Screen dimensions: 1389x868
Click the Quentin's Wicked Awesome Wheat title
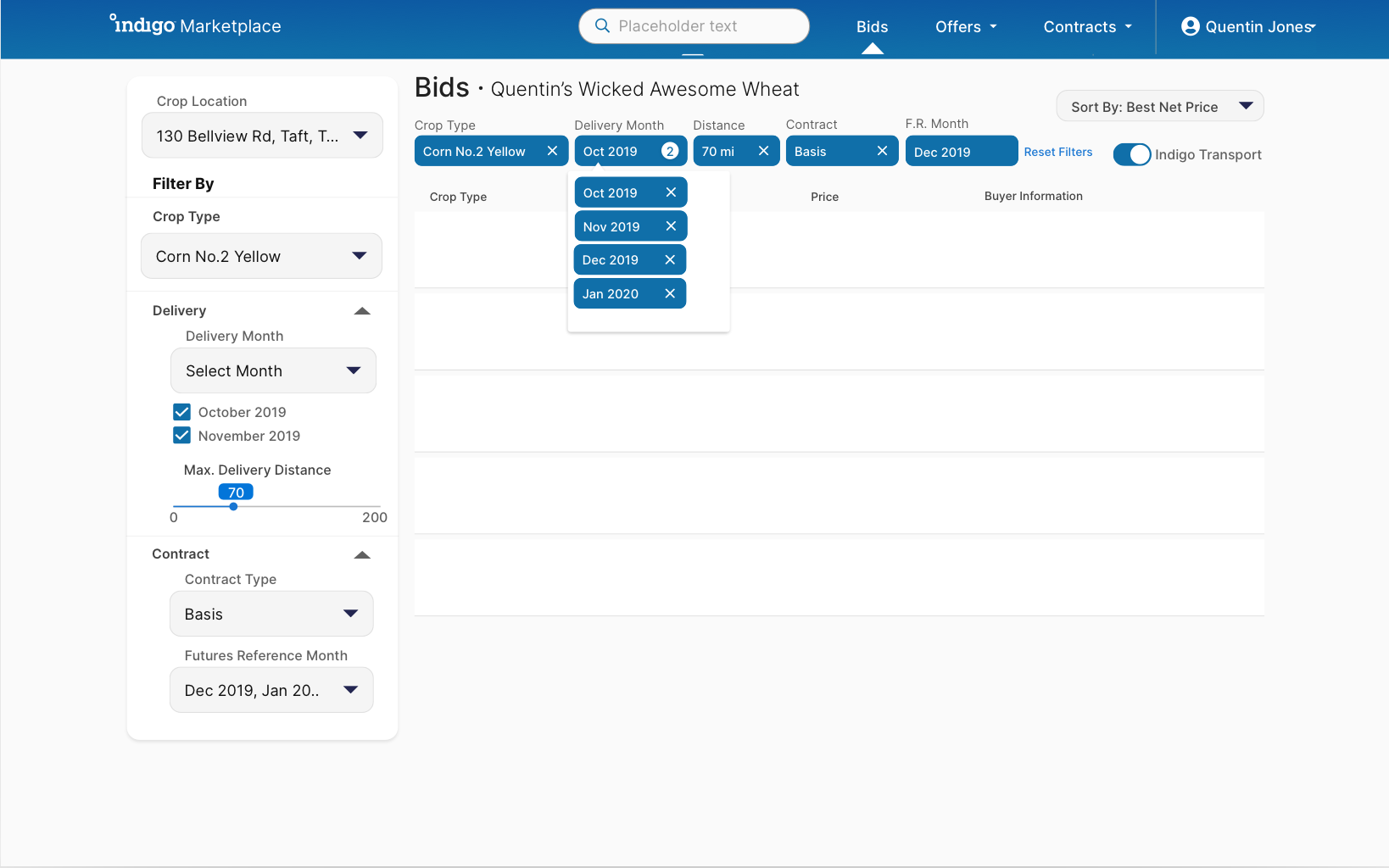click(644, 89)
